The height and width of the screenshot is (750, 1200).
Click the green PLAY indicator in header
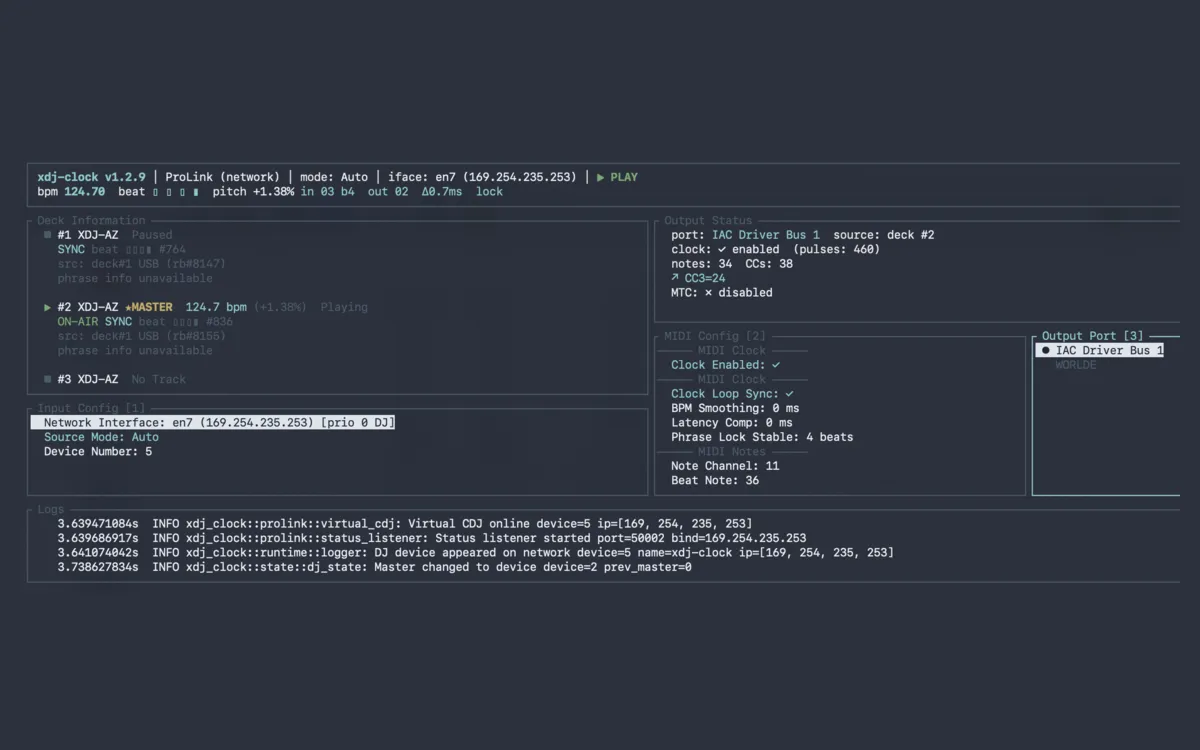coord(617,177)
